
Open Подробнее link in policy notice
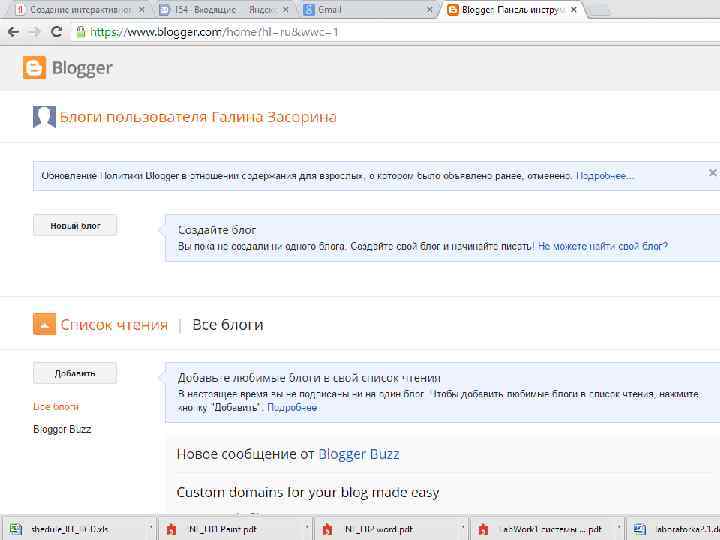pyautogui.click(x=605, y=176)
